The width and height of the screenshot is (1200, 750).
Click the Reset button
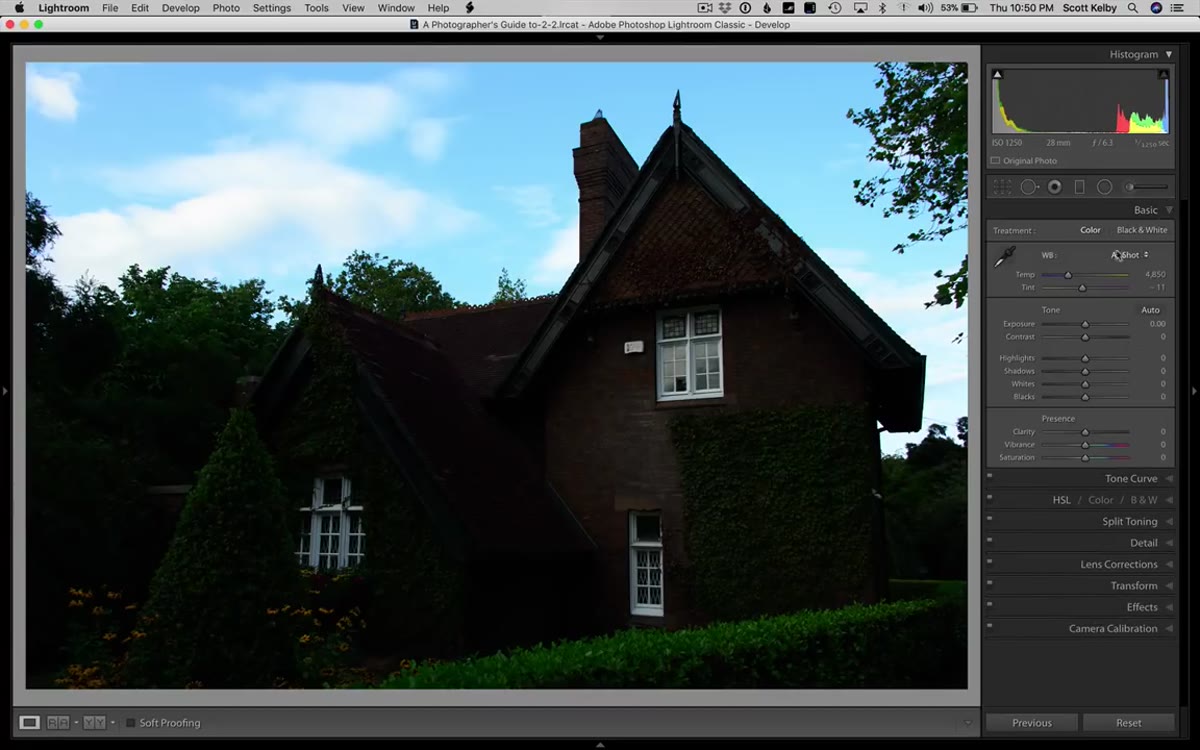click(x=1129, y=723)
